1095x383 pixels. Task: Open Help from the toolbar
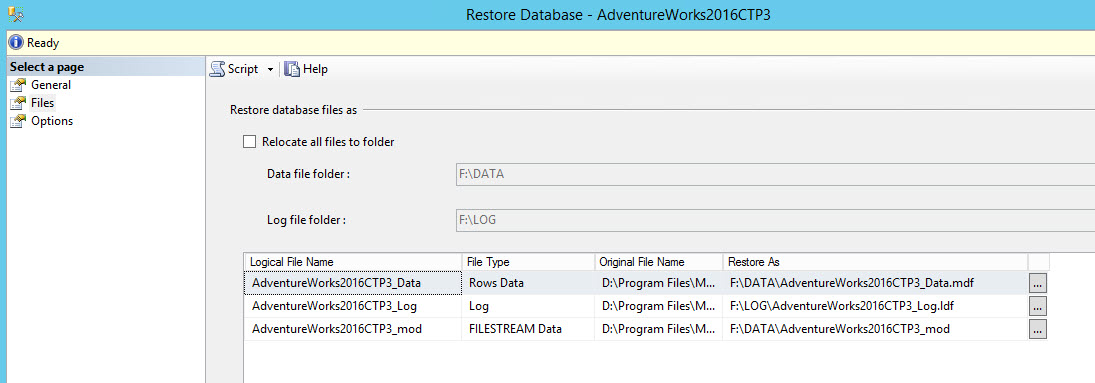306,69
